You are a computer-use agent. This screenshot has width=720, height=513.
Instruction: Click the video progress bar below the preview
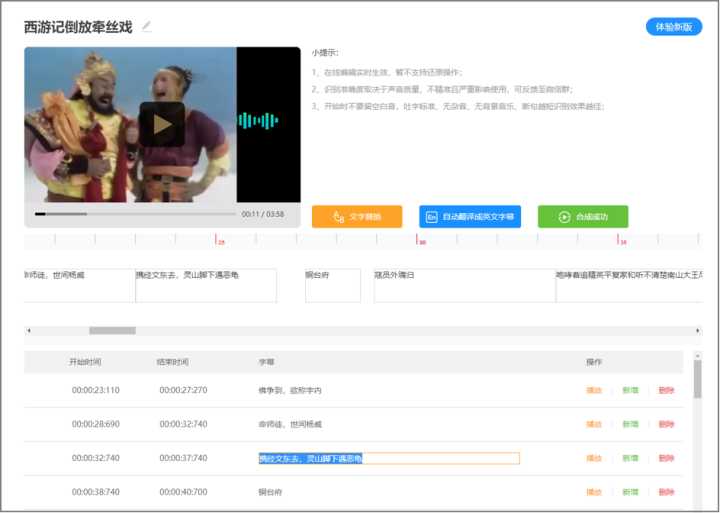pyautogui.click(x=135, y=214)
